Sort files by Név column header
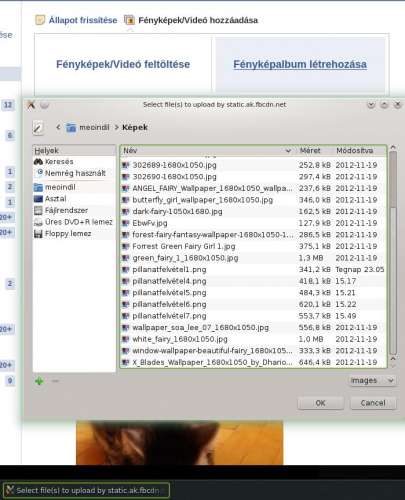 (207, 151)
